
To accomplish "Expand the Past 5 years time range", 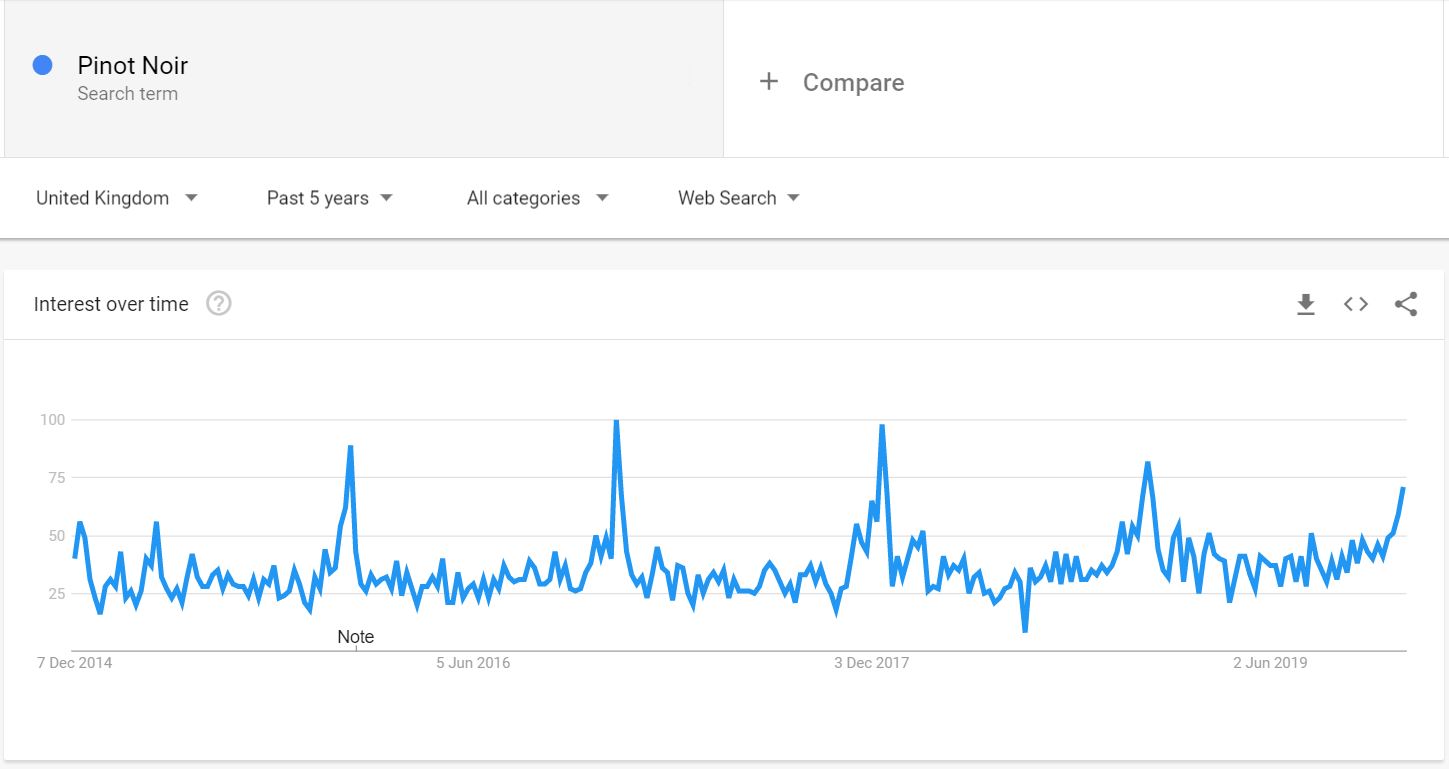I will pyautogui.click(x=330, y=198).
